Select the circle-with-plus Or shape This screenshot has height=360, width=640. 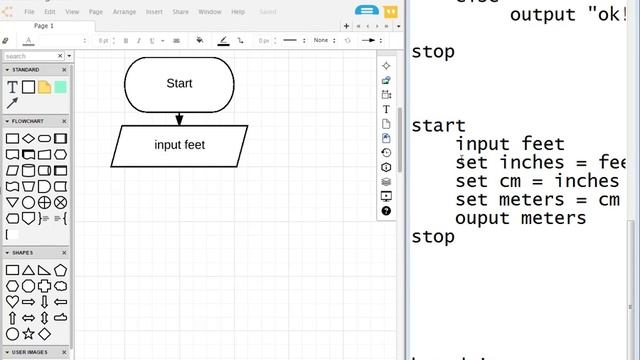point(44,202)
